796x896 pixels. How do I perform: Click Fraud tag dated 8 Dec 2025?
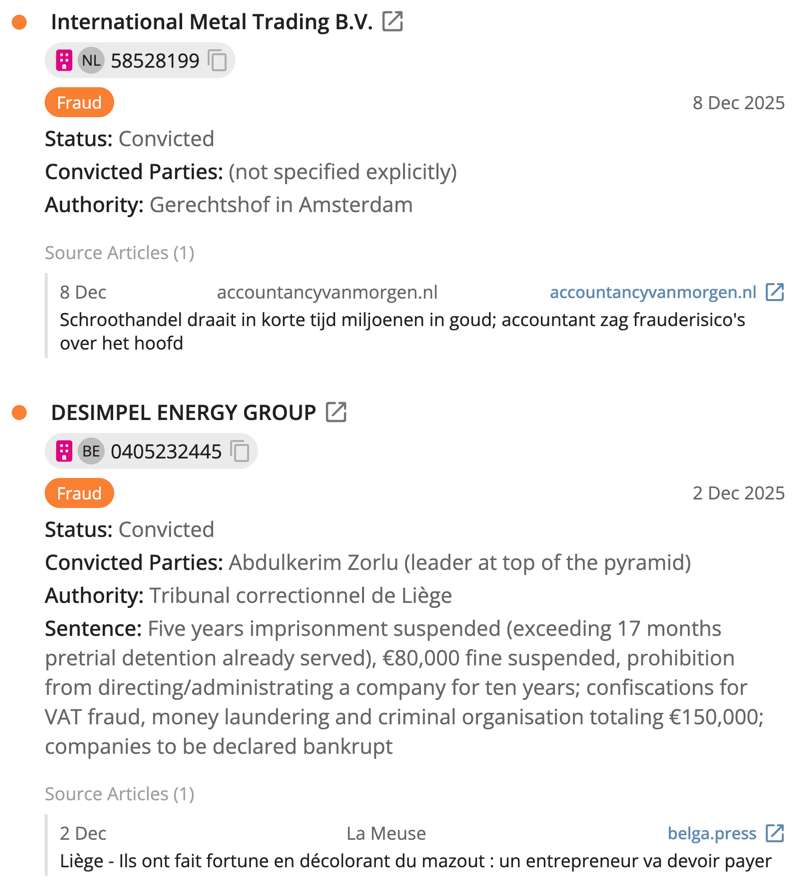(x=79, y=102)
